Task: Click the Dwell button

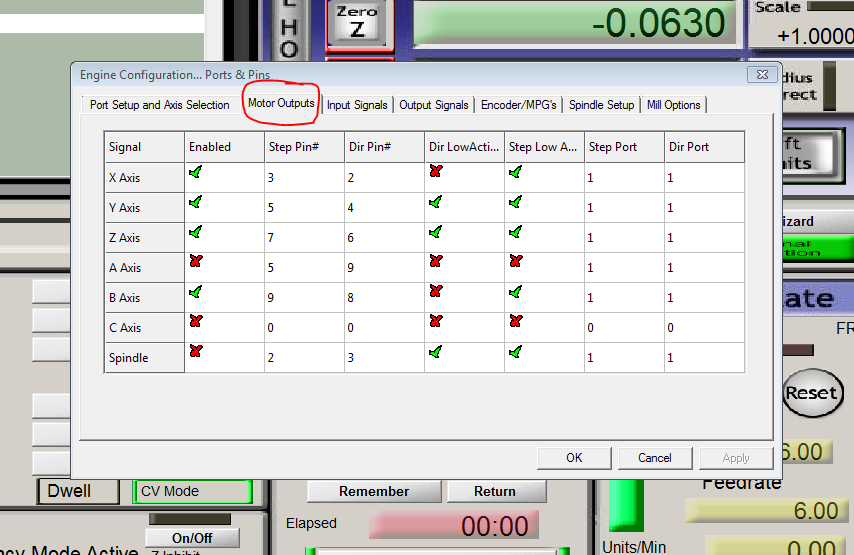Action: pos(78,491)
